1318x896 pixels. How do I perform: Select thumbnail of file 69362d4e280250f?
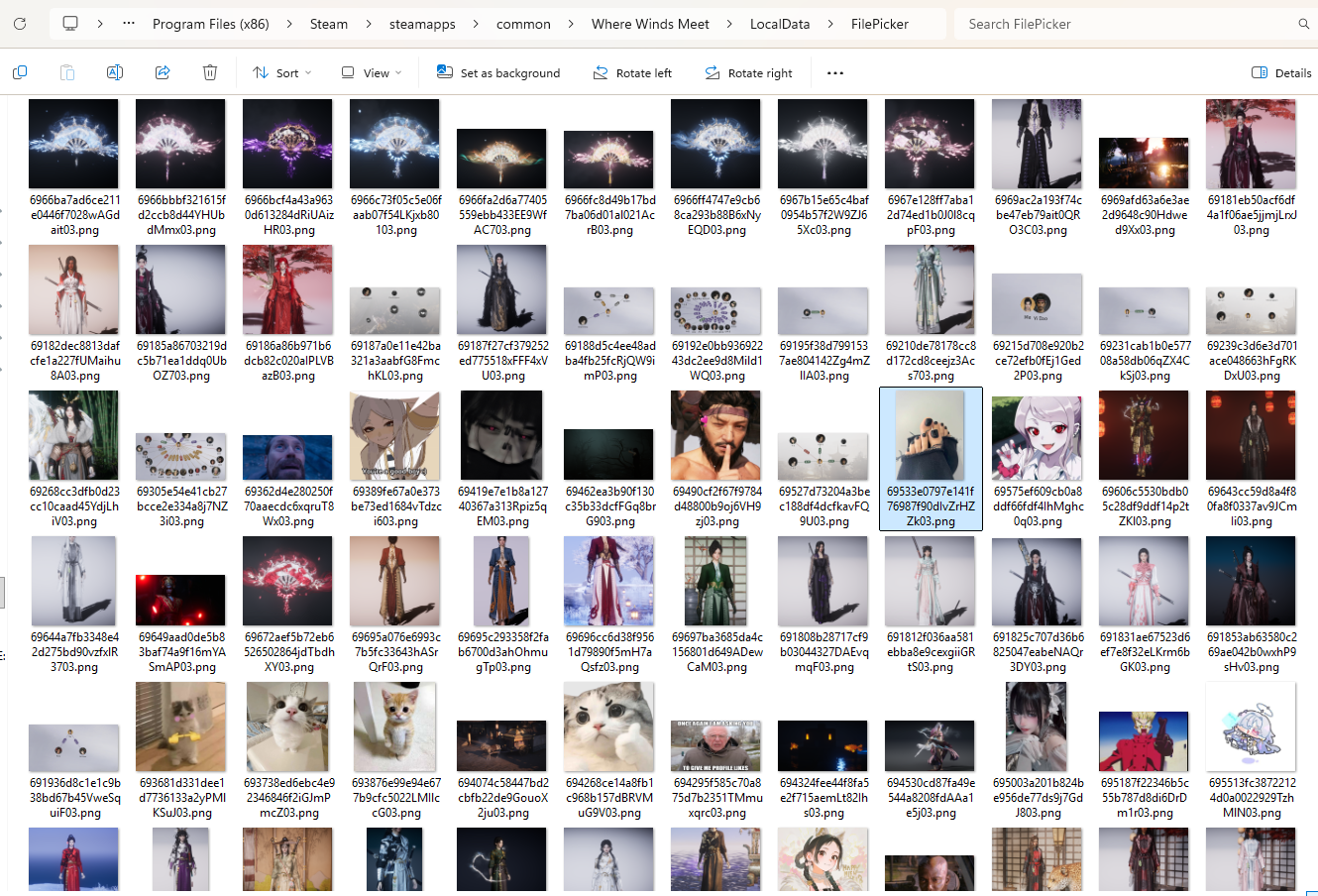click(288, 457)
